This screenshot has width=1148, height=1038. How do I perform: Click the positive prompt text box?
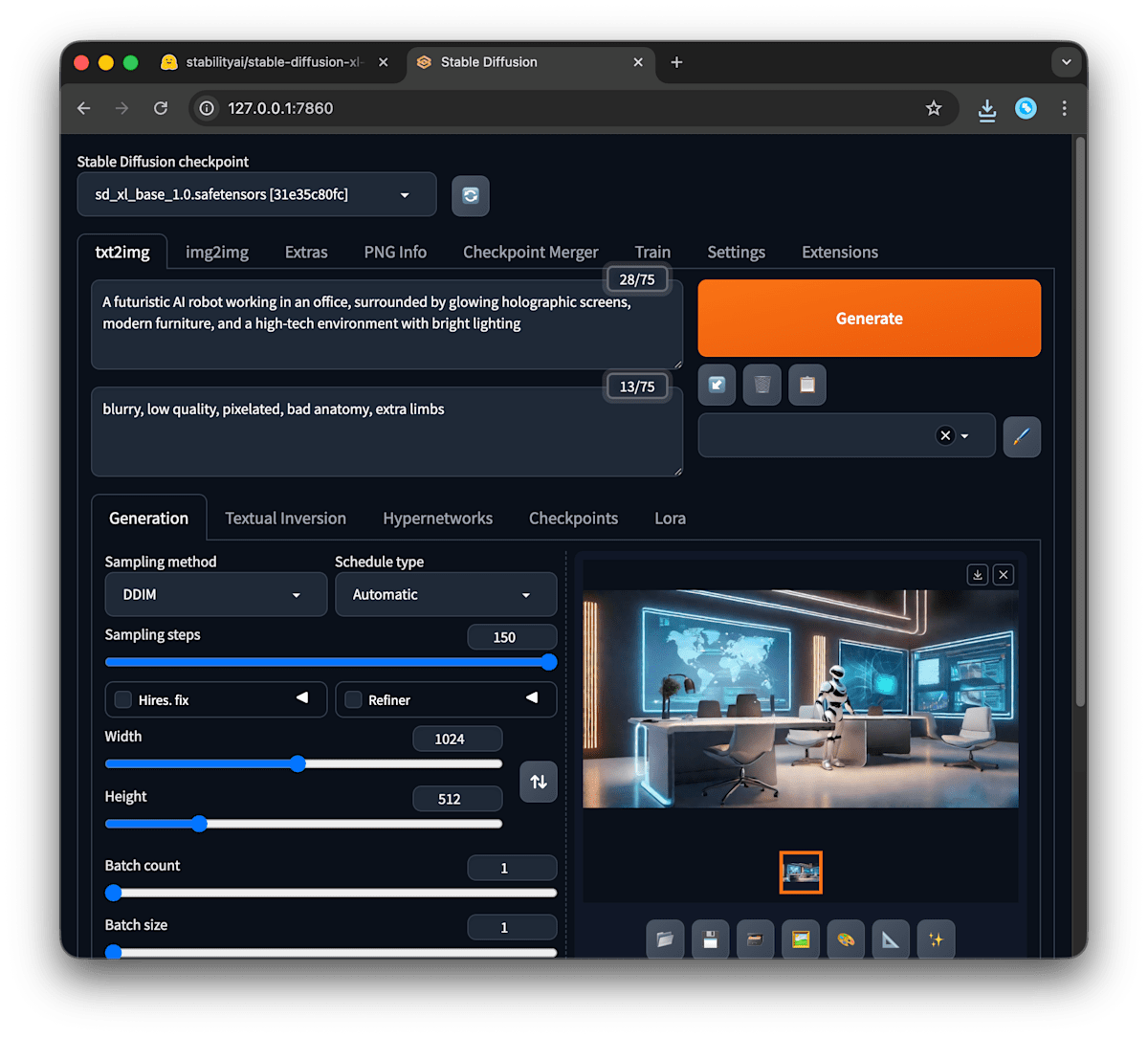point(386,324)
